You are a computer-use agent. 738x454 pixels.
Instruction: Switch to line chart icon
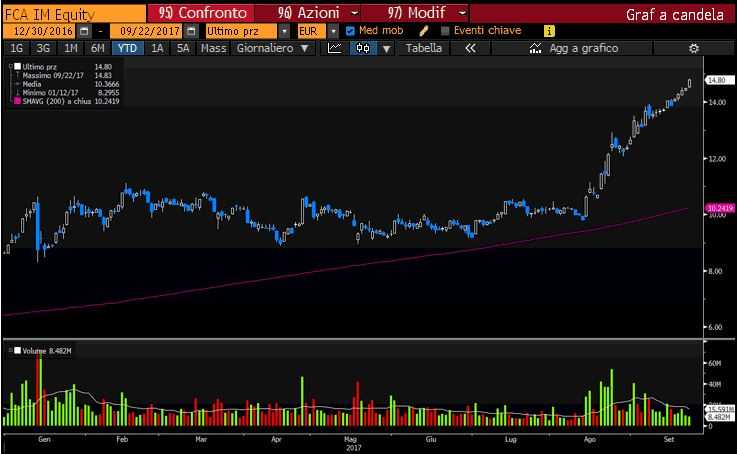coord(335,48)
